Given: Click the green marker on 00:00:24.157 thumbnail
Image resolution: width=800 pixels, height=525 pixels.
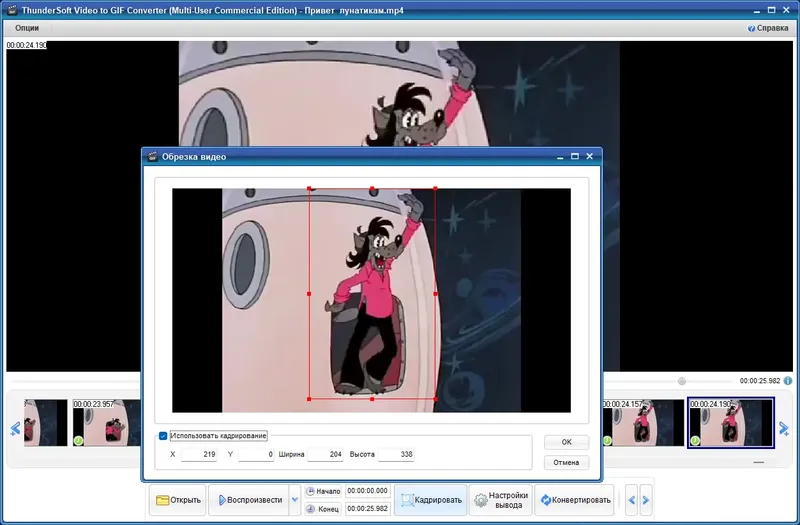Looking at the screenshot, I should (607, 440).
